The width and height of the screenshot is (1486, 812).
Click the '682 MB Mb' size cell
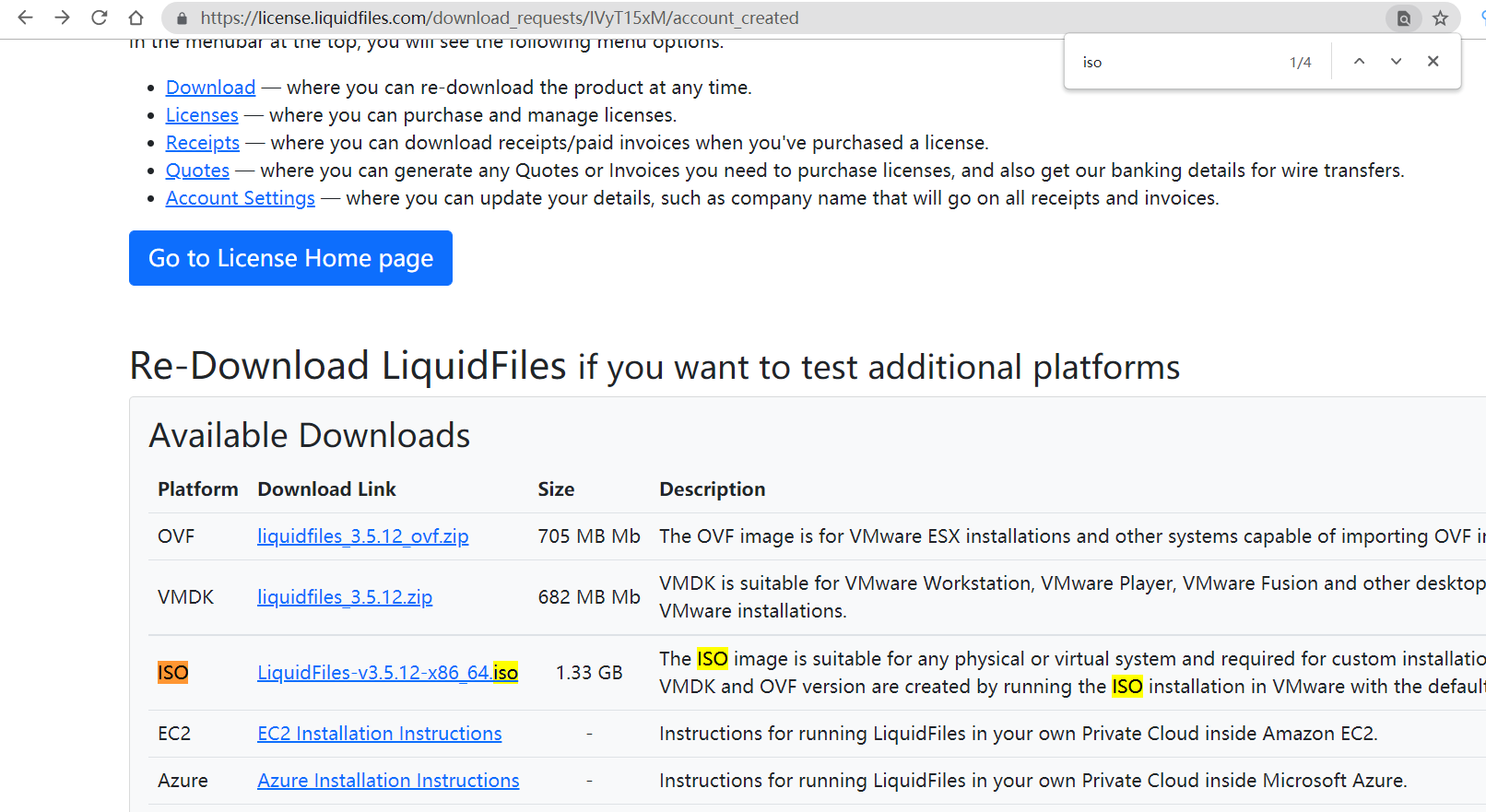[589, 597]
